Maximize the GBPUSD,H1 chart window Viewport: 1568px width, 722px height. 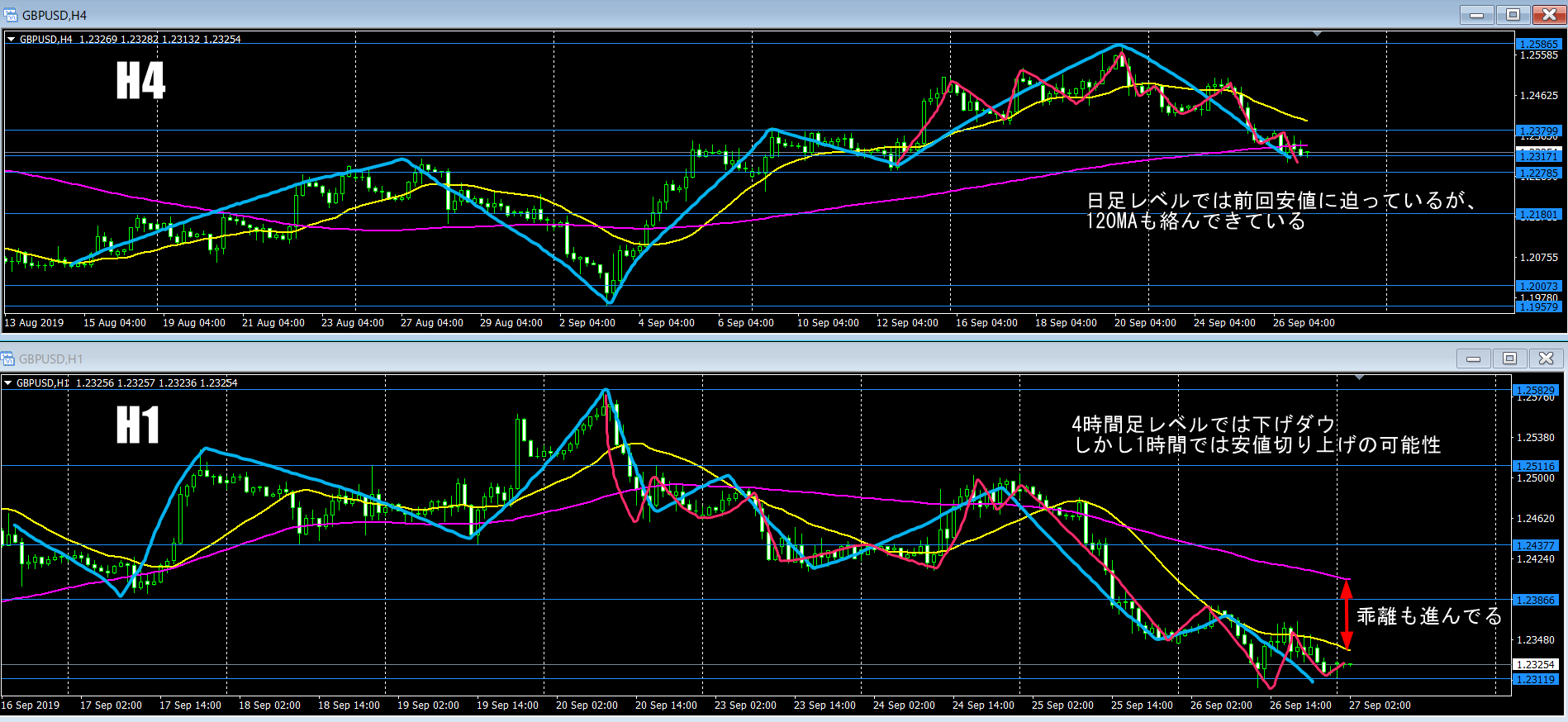[x=1509, y=359]
